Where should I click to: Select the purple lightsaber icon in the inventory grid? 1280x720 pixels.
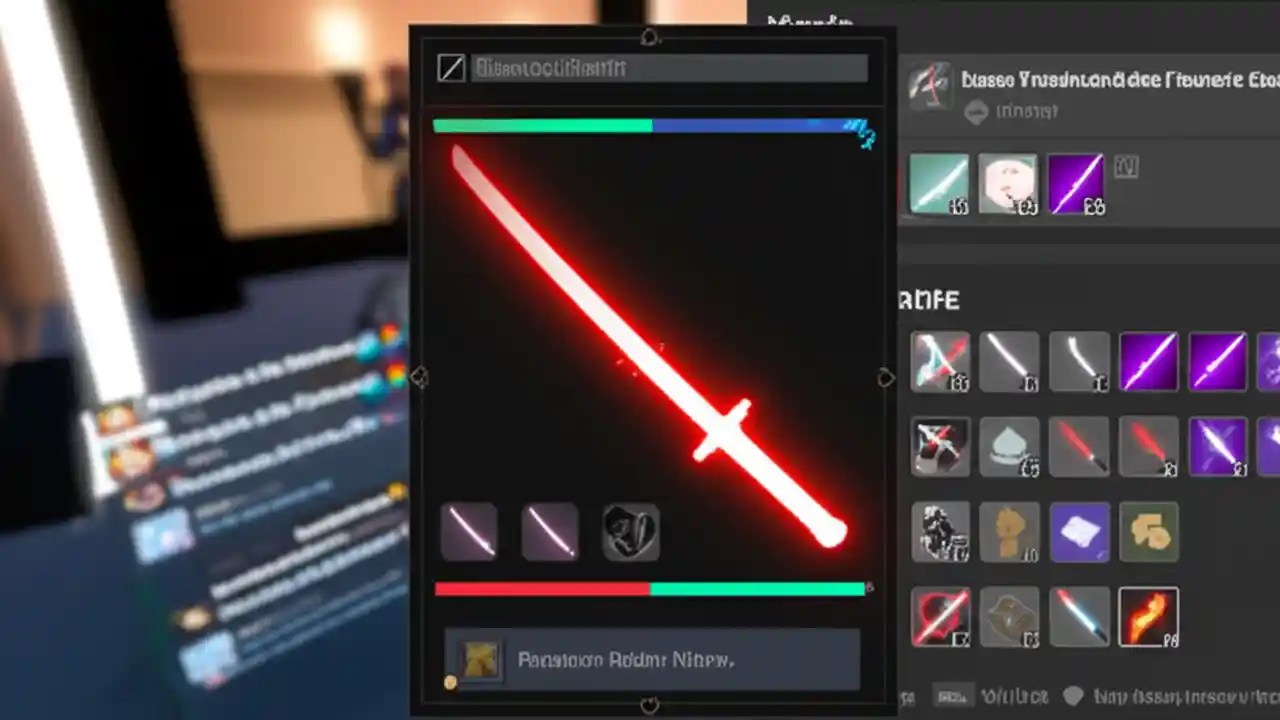pos(1149,361)
